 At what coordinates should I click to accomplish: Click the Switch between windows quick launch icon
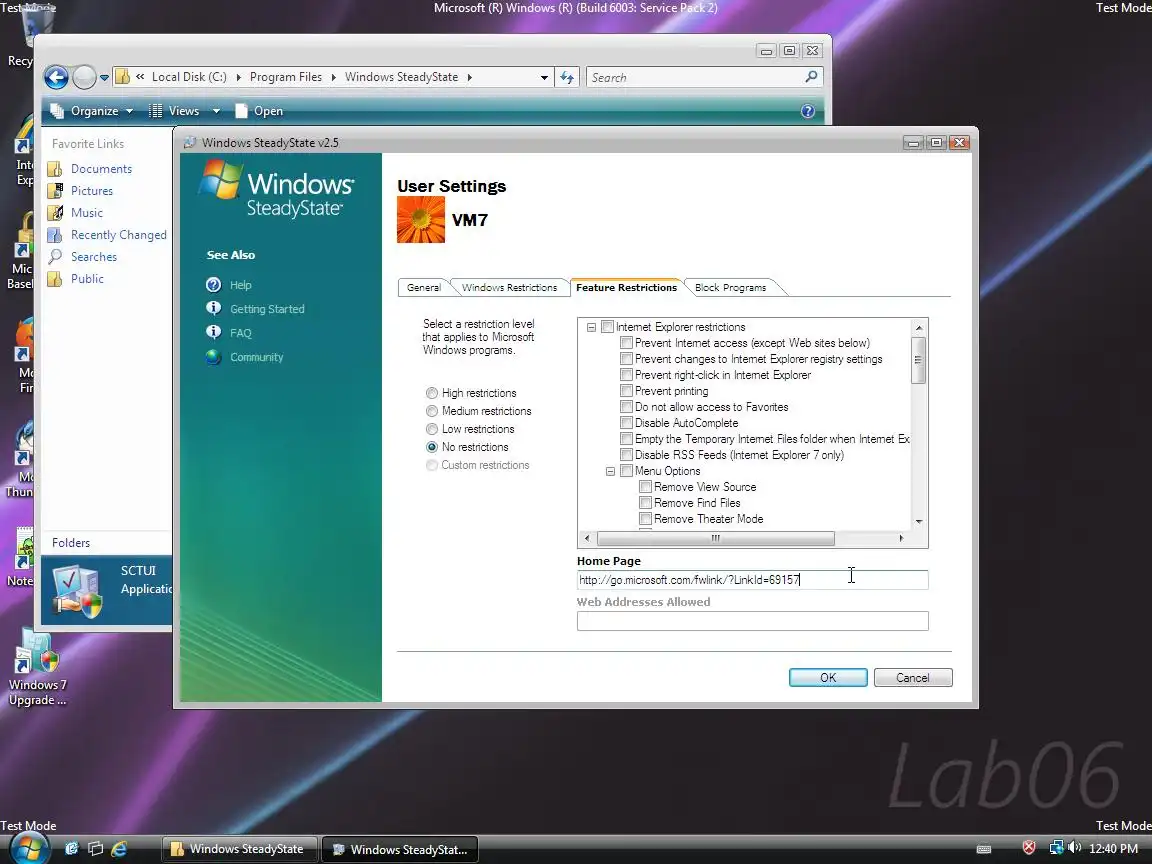(96, 849)
